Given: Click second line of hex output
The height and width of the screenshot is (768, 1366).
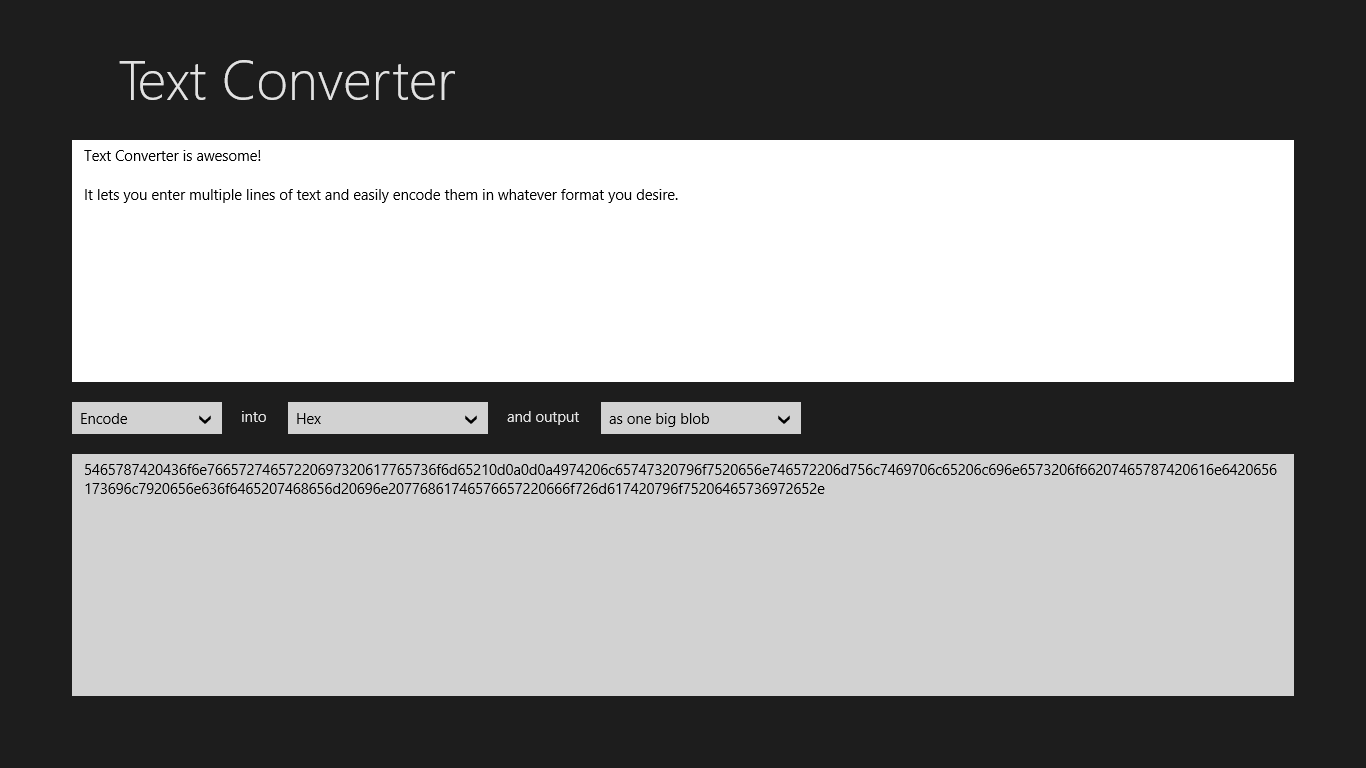Looking at the screenshot, I should point(454,489).
